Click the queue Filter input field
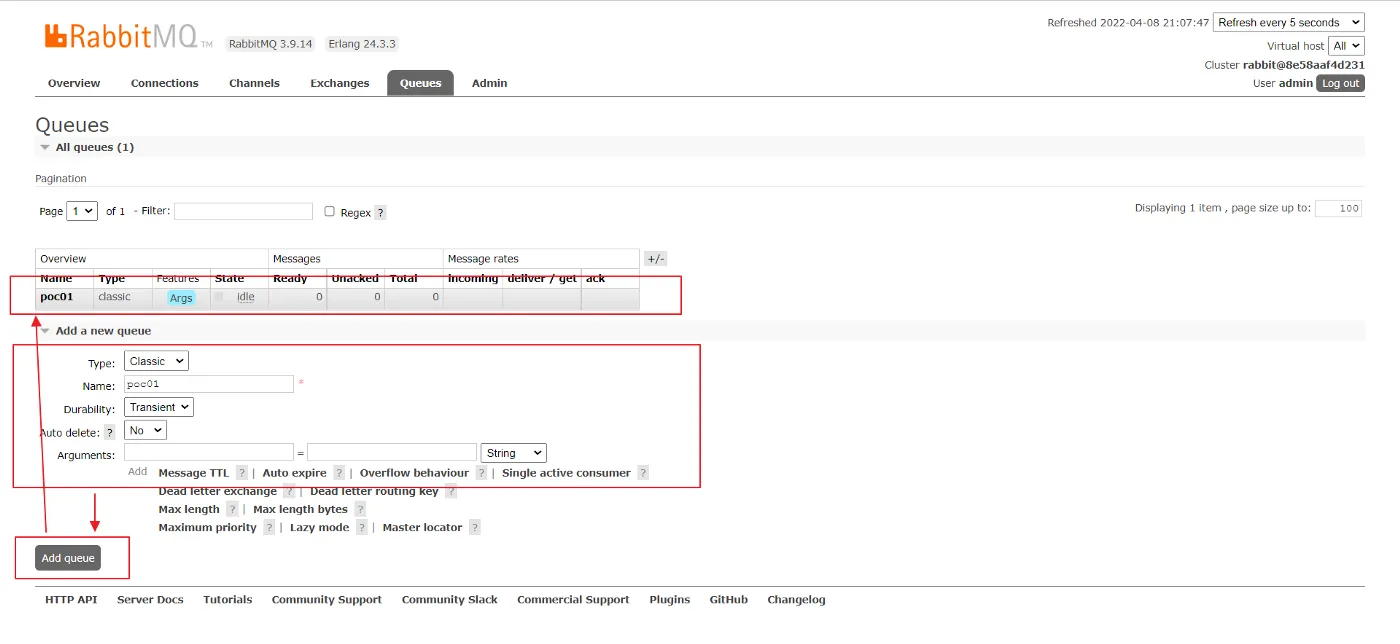Viewport: 1400px width, 644px height. coord(243,211)
